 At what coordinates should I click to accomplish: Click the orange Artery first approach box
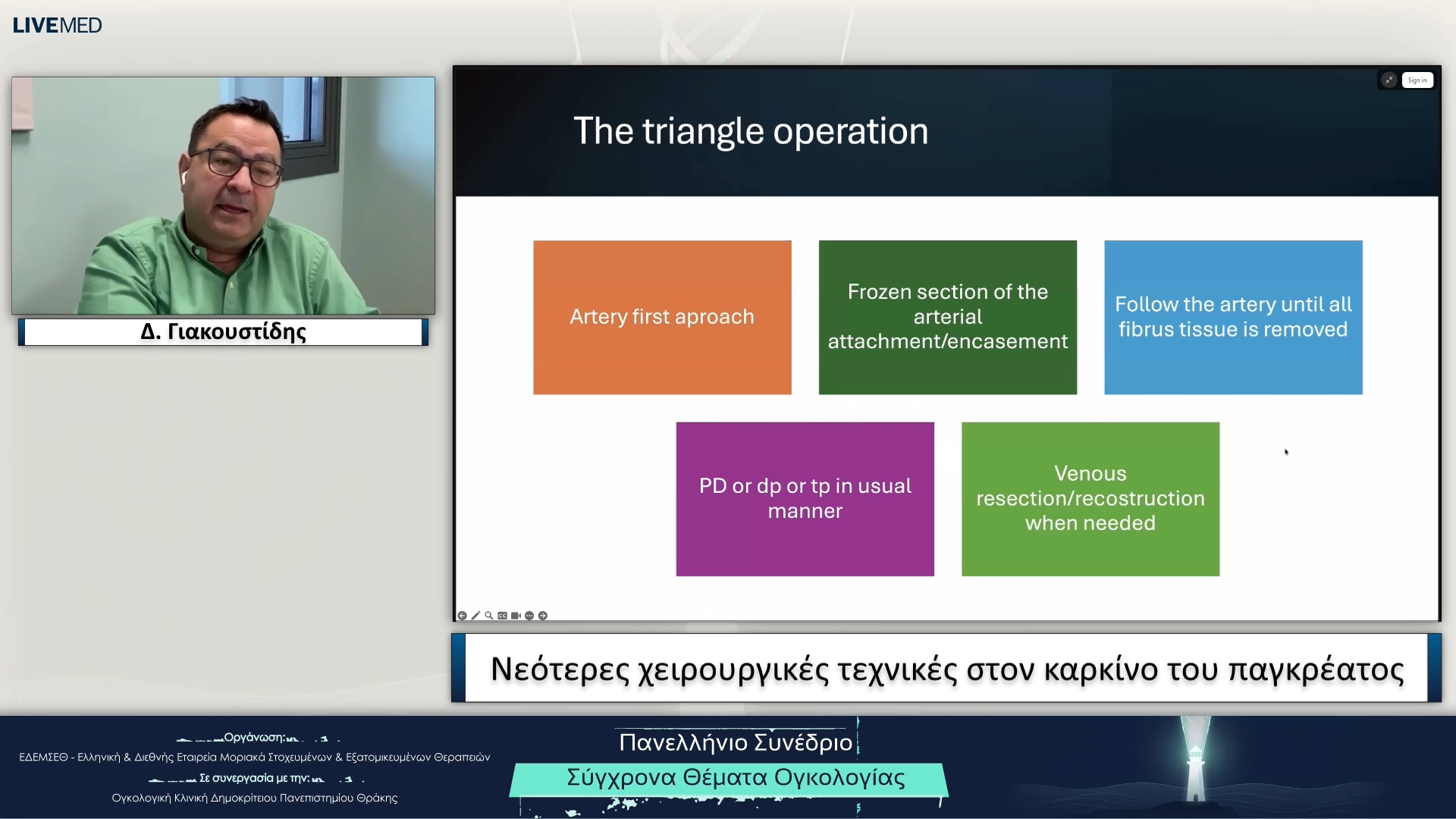[x=661, y=317]
